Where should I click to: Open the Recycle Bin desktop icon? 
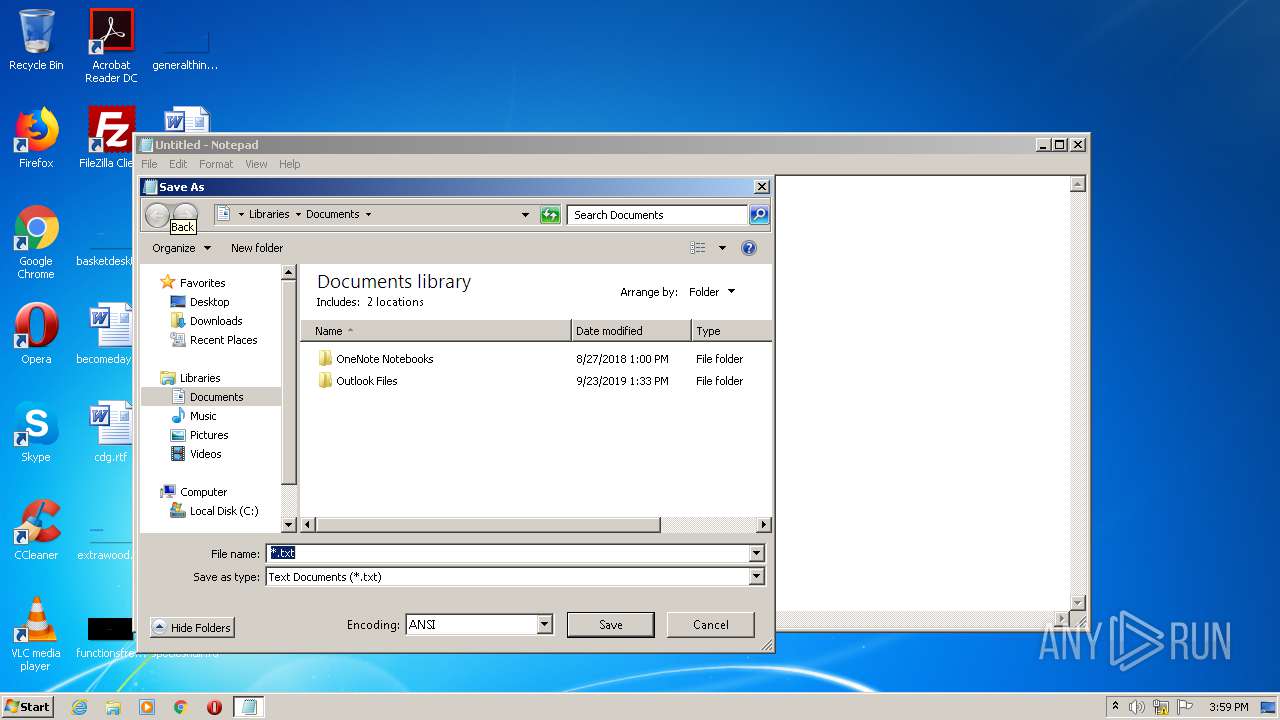[36, 40]
